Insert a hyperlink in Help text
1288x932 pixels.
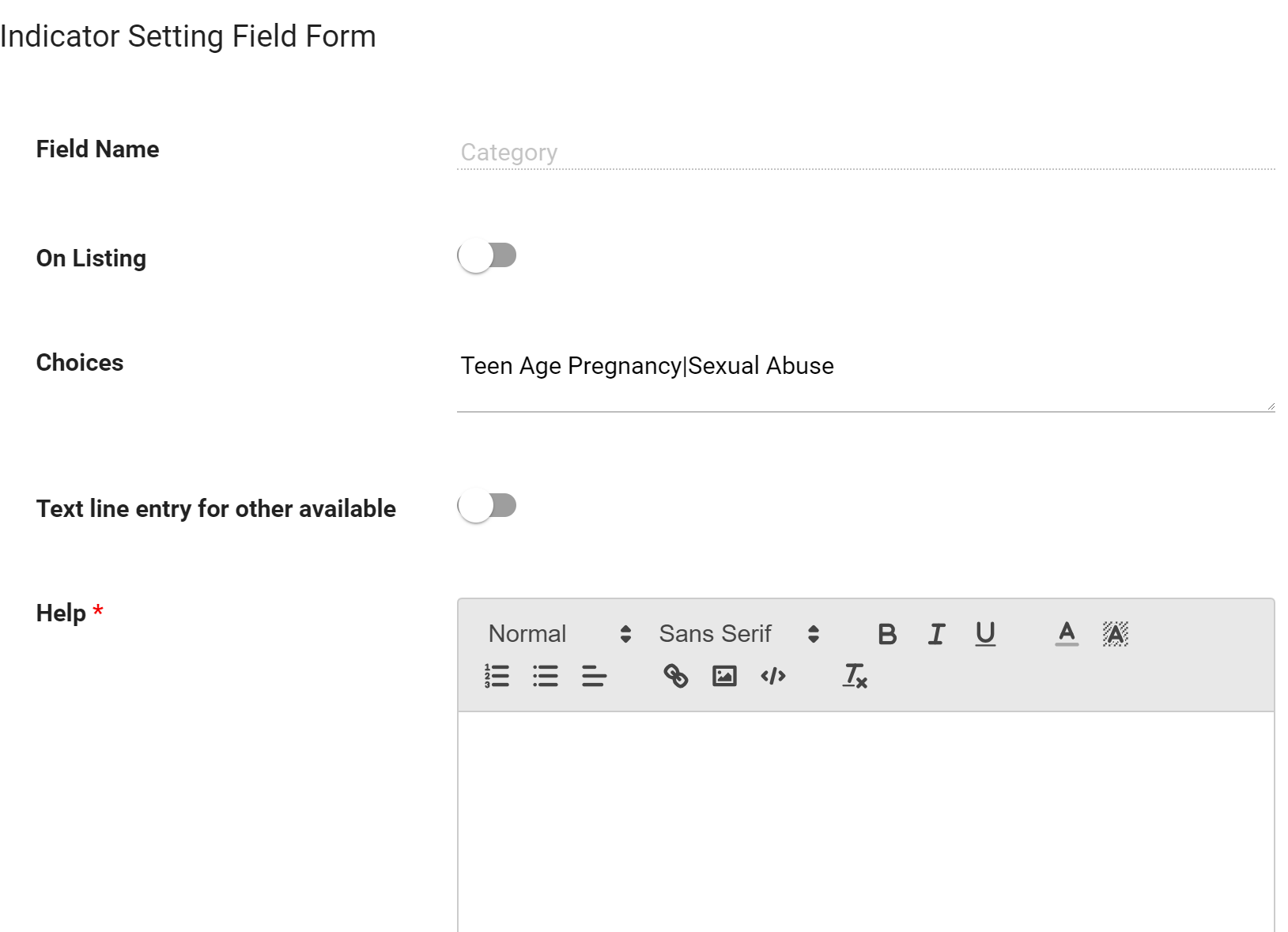pos(676,676)
